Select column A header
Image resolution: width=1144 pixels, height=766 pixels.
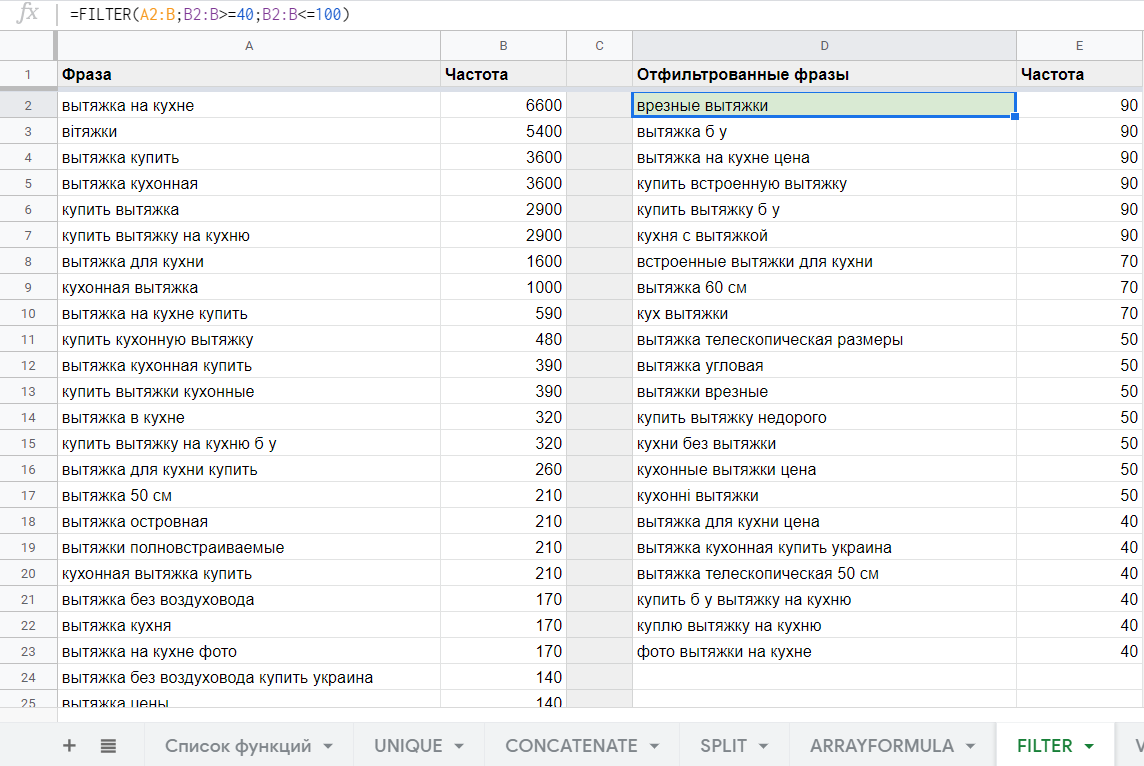[x=249, y=46]
